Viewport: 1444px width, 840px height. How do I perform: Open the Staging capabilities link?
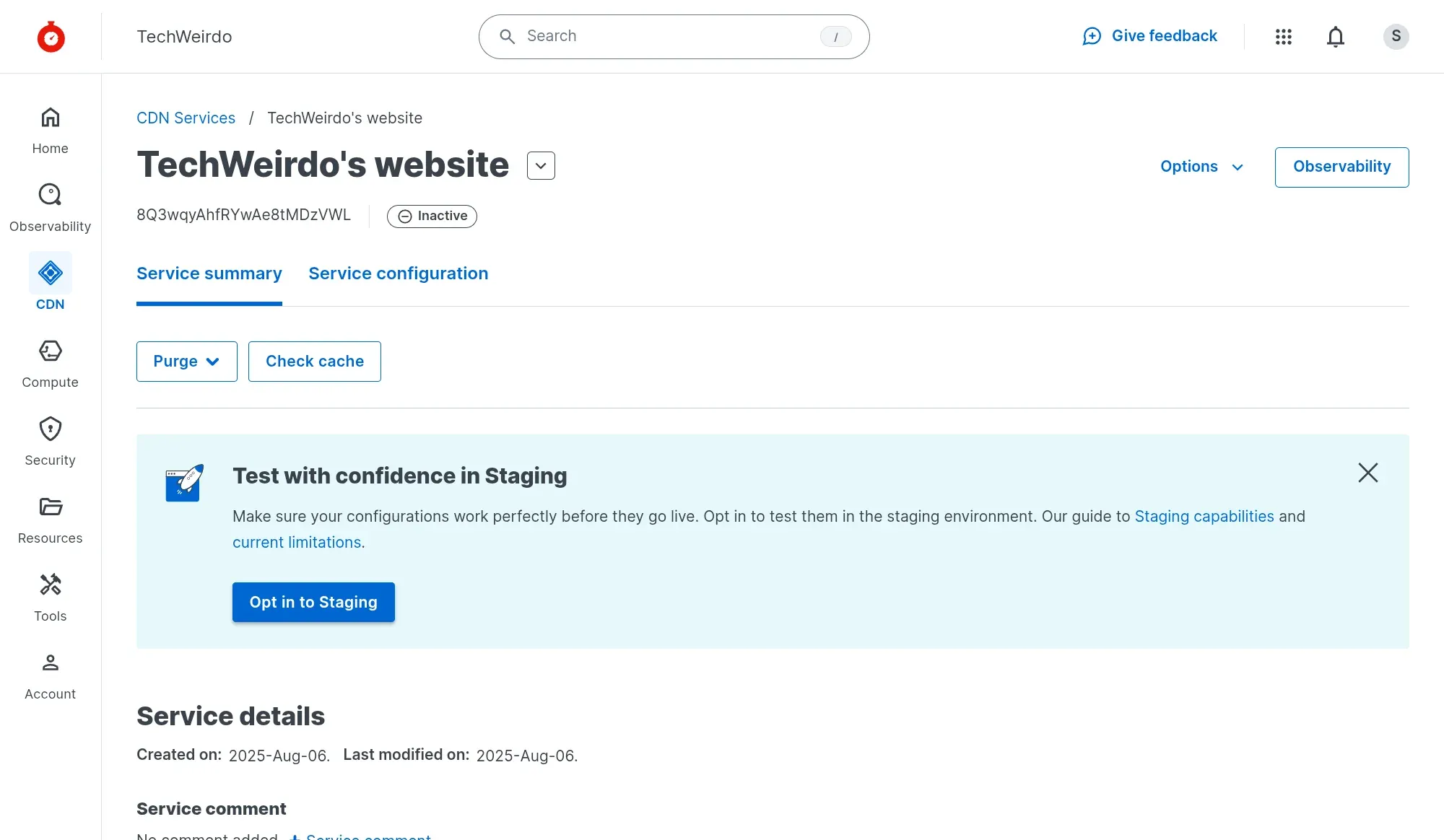pyautogui.click(x=1204, y=517)
